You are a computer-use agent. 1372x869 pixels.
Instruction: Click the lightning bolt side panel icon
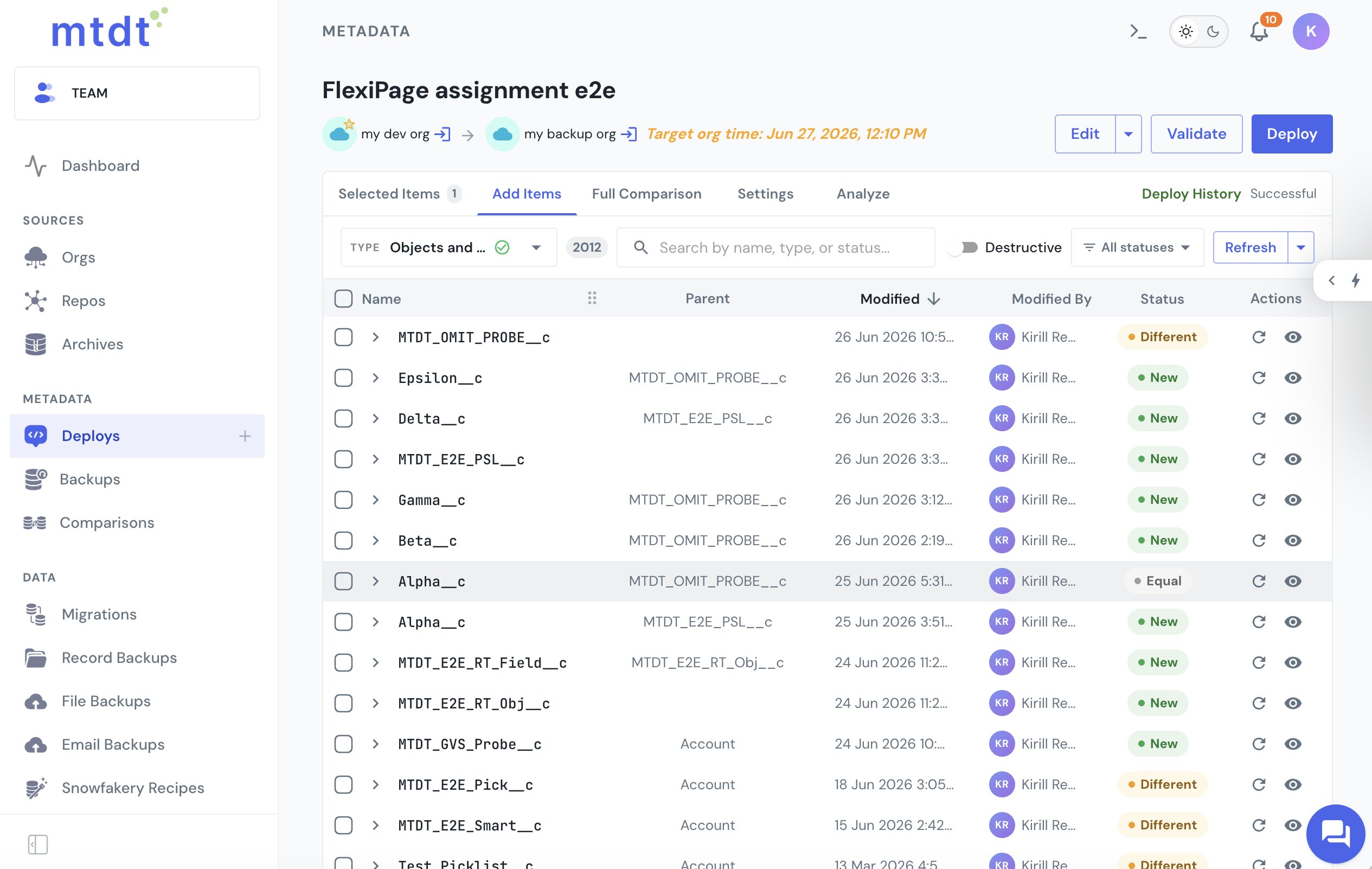[1356, 280]
